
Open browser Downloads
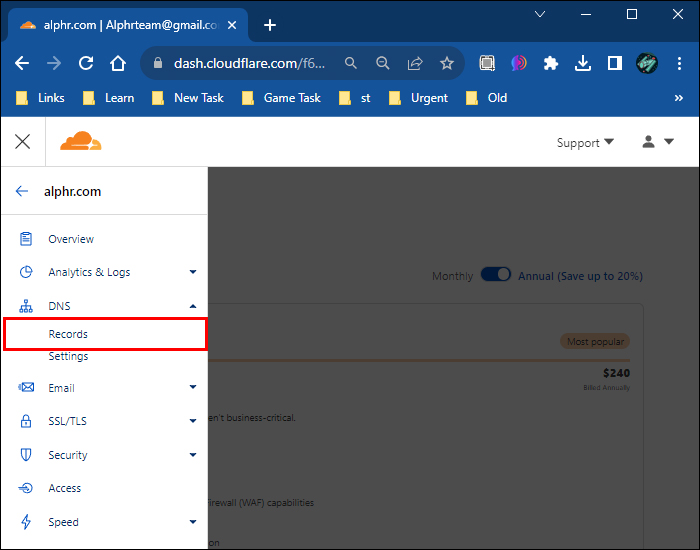click(x=583, y=63)
